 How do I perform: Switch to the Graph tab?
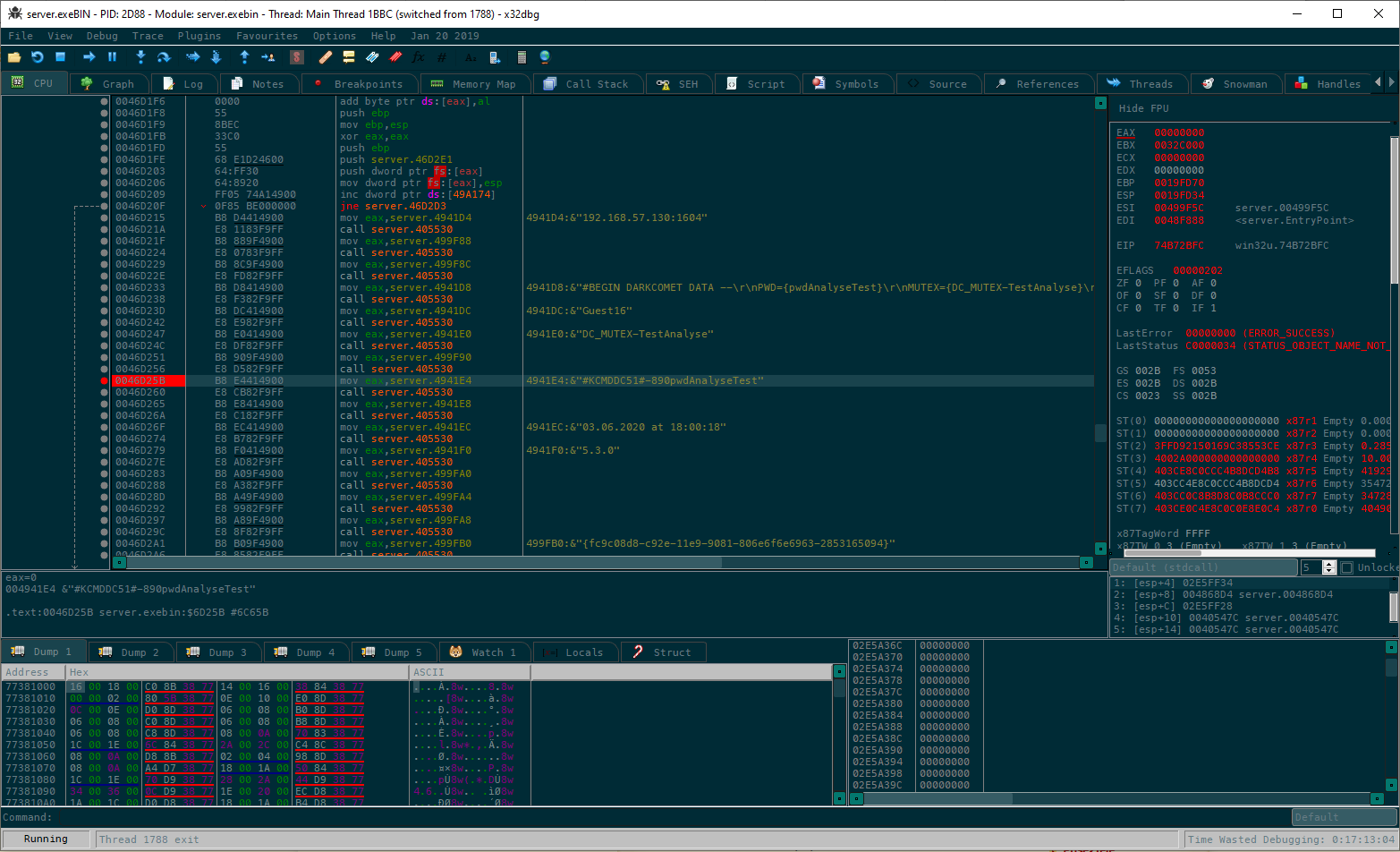109,82
